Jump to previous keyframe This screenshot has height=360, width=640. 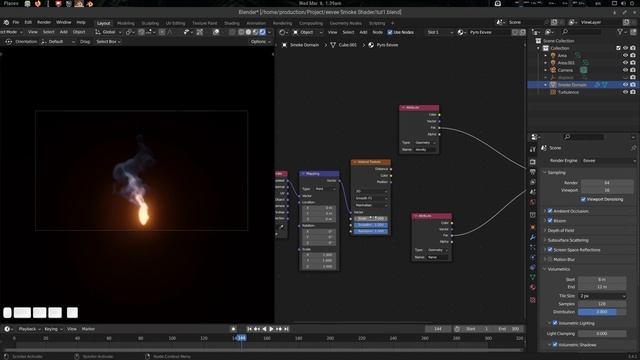(x=257, y=329)
